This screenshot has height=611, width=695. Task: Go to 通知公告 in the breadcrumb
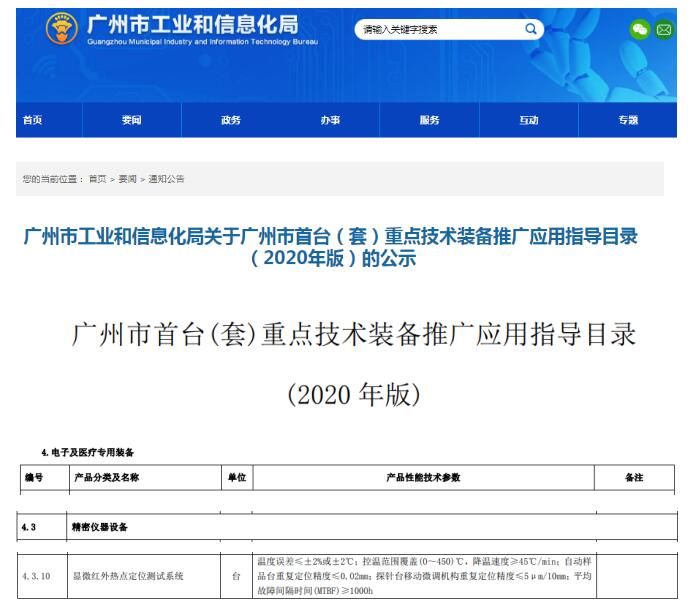point(166,179)
